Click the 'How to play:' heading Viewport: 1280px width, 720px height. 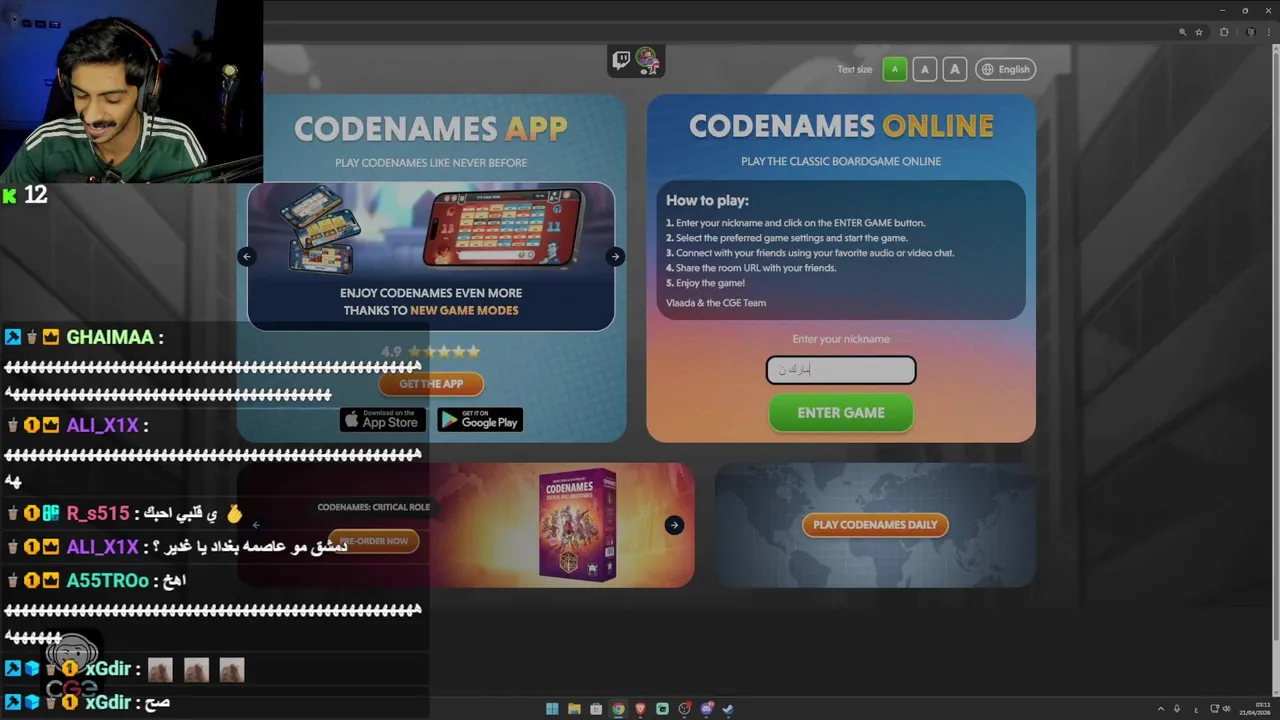[x=707, y=200]
